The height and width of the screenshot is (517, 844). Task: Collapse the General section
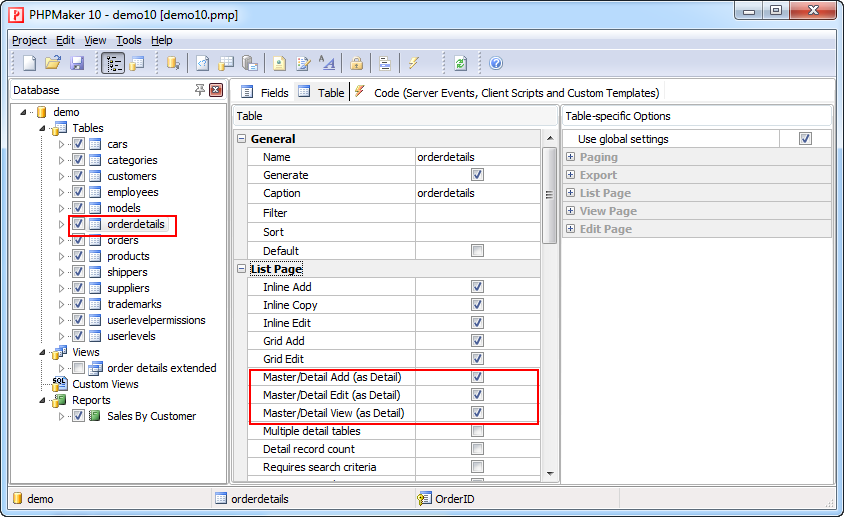242,138
